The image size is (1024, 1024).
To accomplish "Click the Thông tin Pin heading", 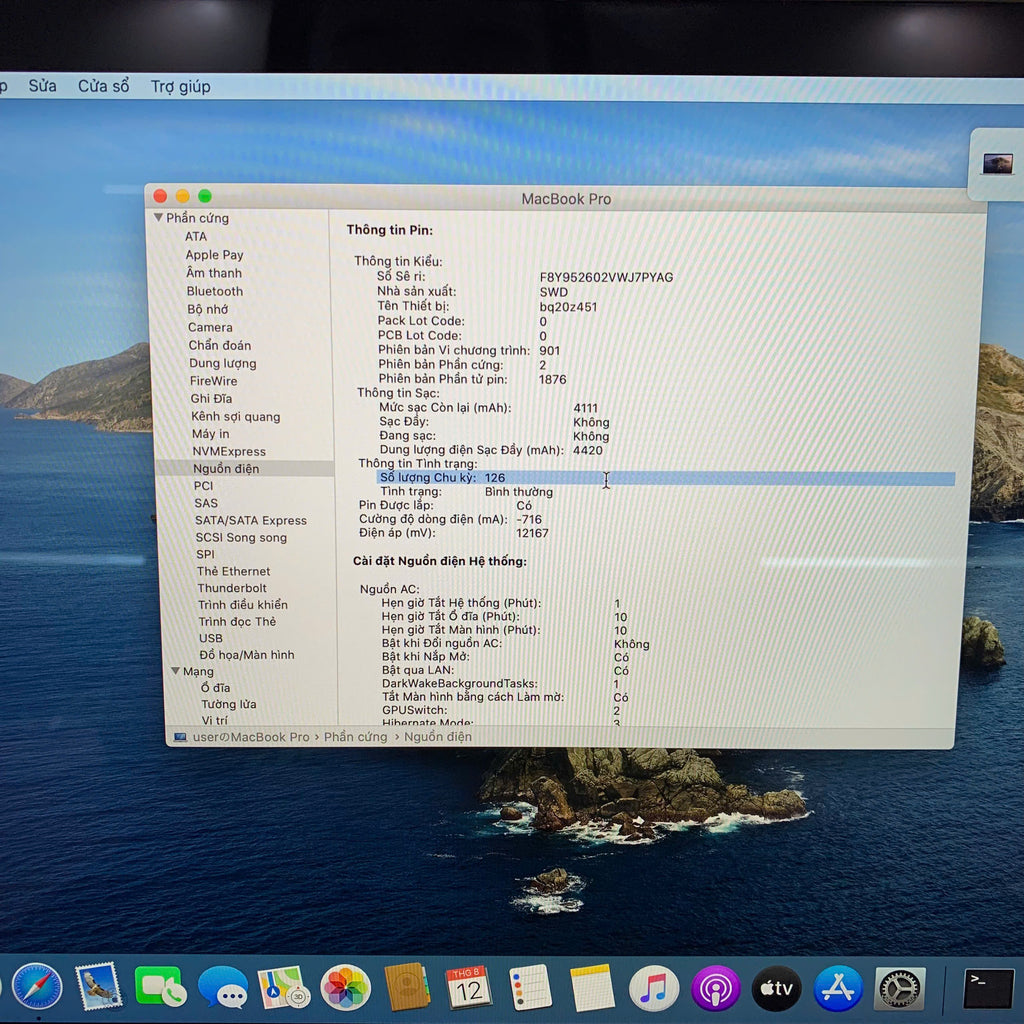I will click(x=389, y=230).
